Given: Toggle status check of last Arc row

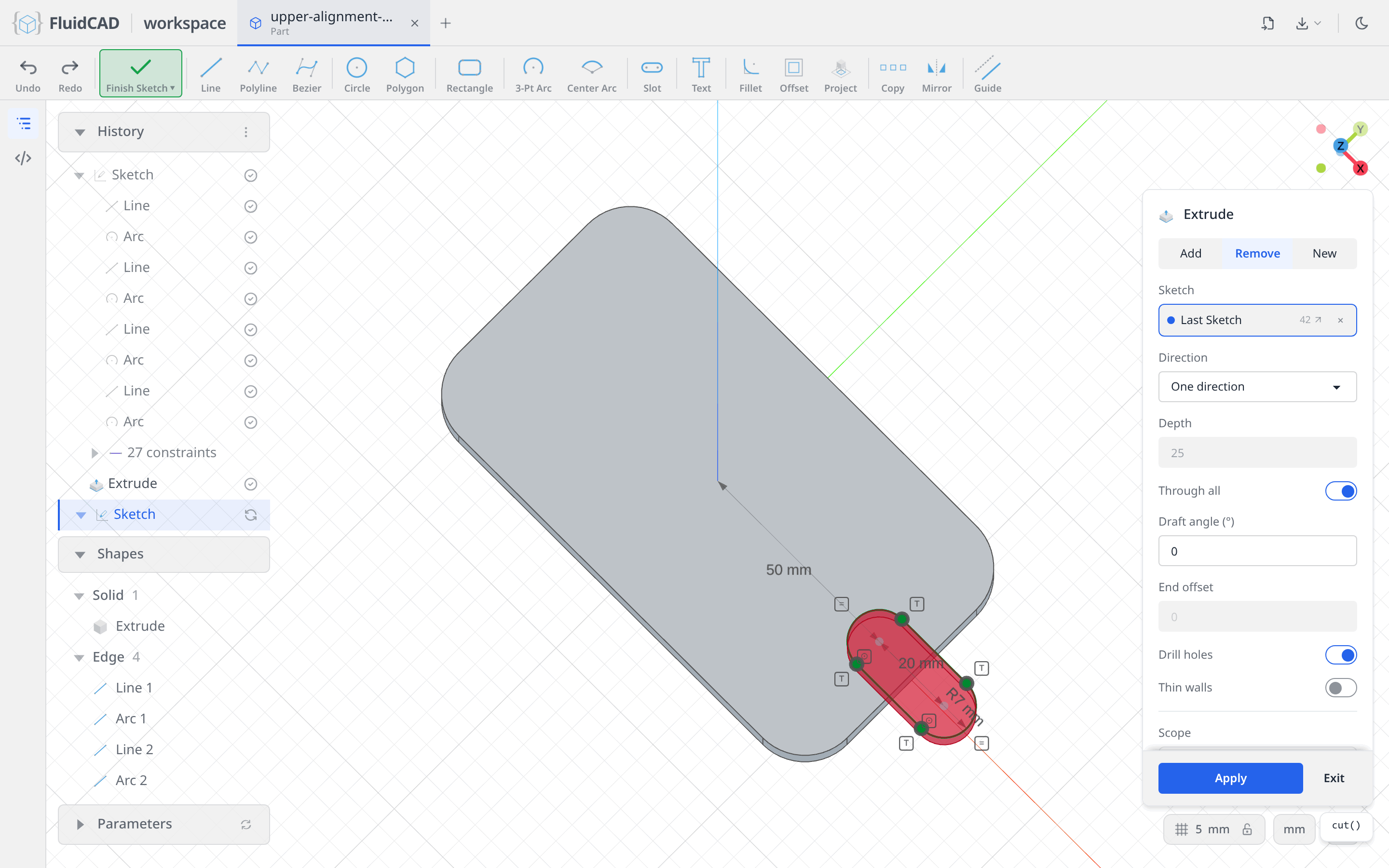Looking at the screenshot, I should coord(250,422).
